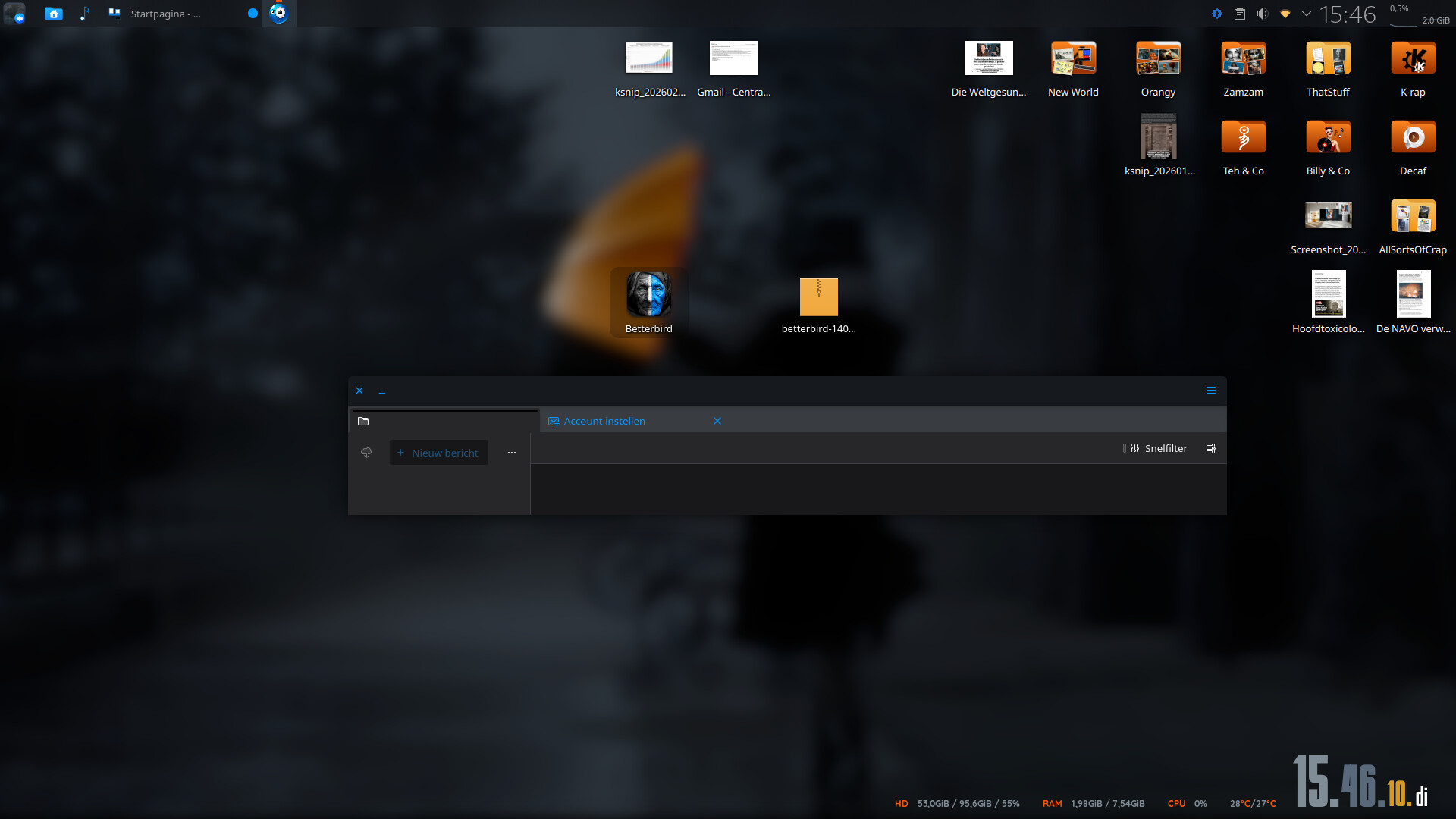Screen dimensions: 1456x819
Task: Open the folder pane three-dots options
Action: (512, 453)
